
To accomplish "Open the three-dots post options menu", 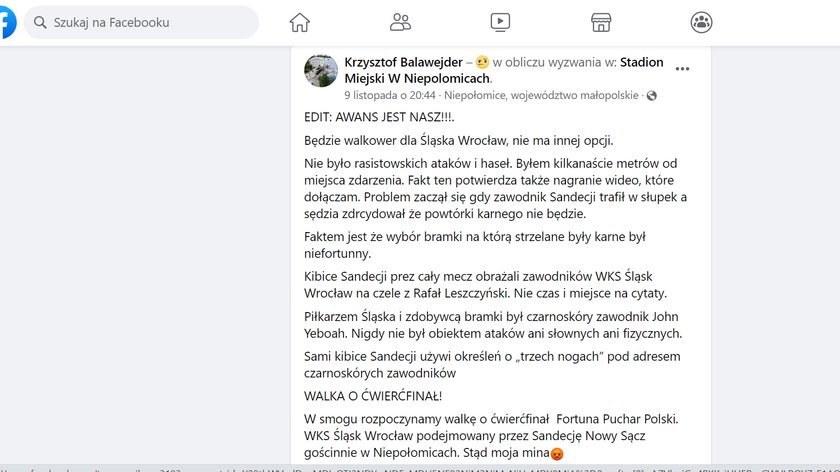I will point(682,69).
